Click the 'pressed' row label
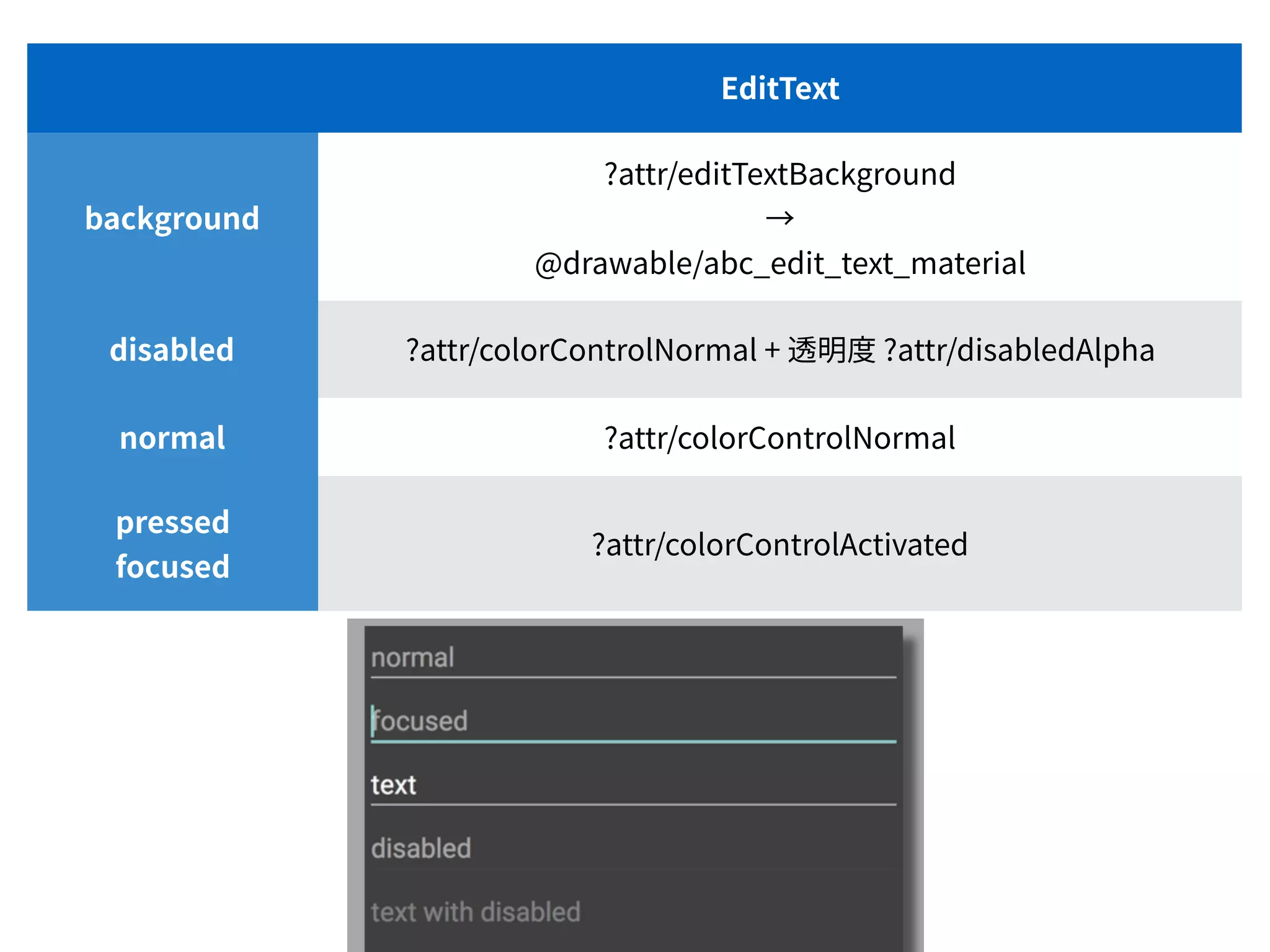 172,522
